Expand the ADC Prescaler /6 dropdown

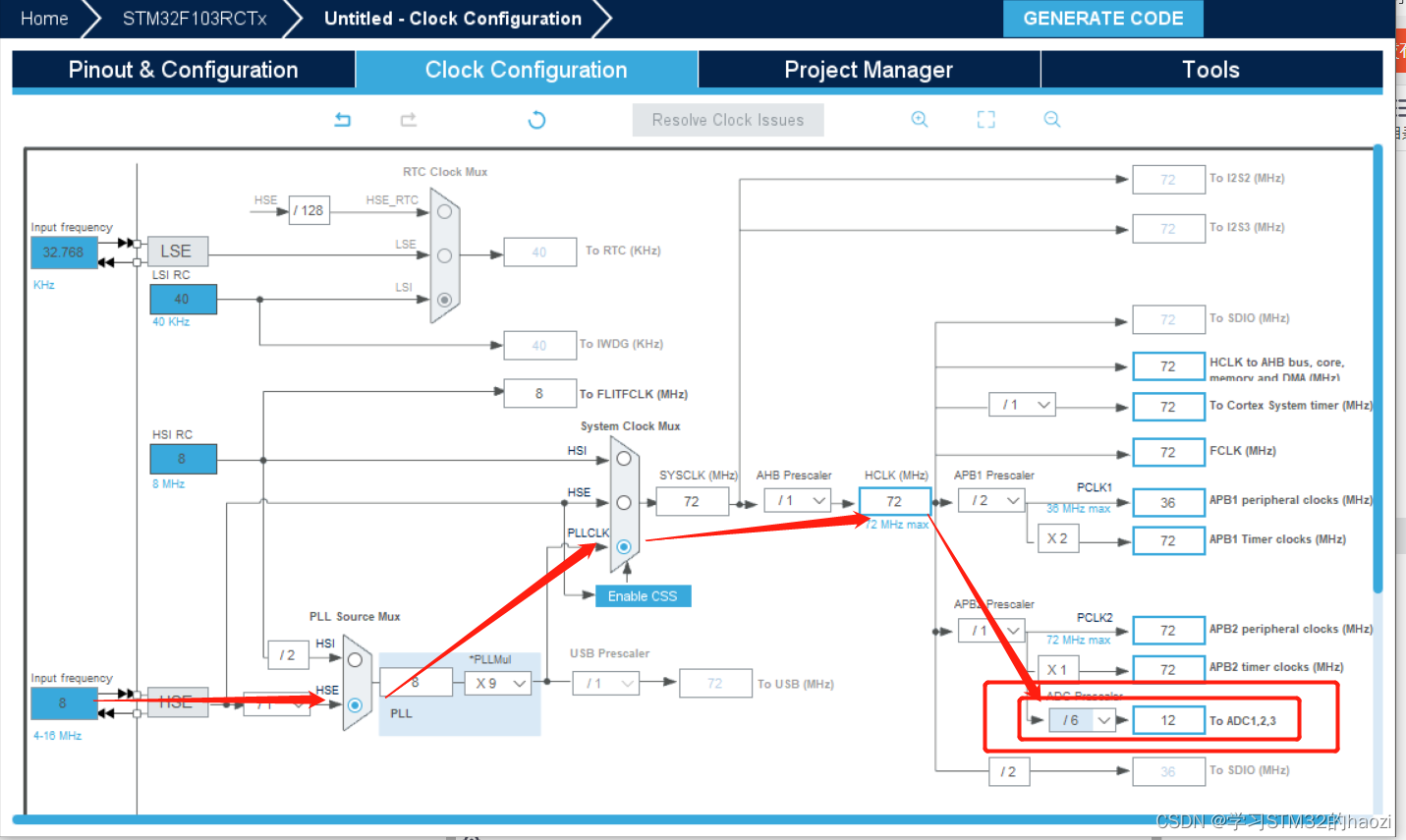(x=1082, y=720)
